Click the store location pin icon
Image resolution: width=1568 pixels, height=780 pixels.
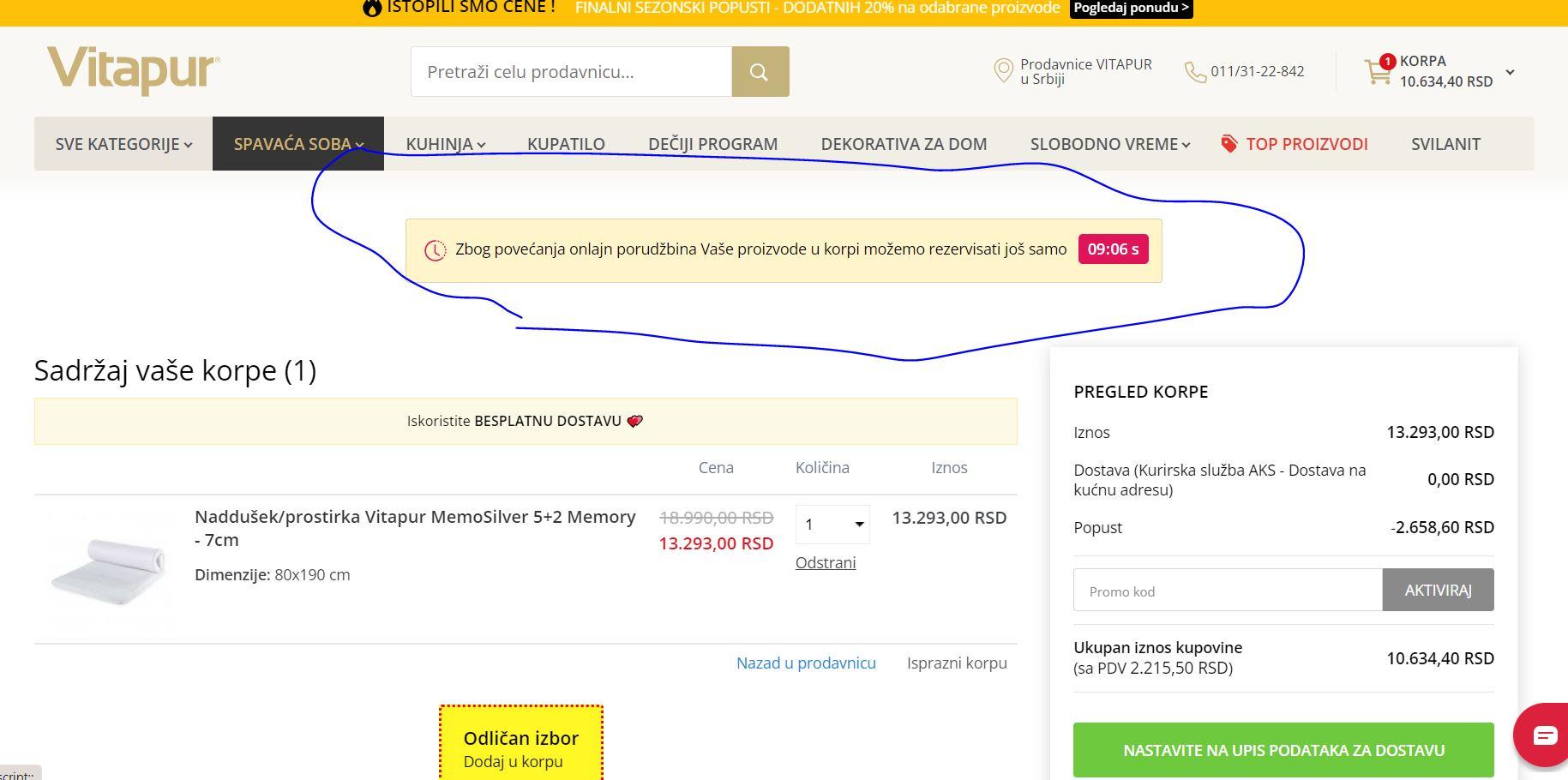1003,71
